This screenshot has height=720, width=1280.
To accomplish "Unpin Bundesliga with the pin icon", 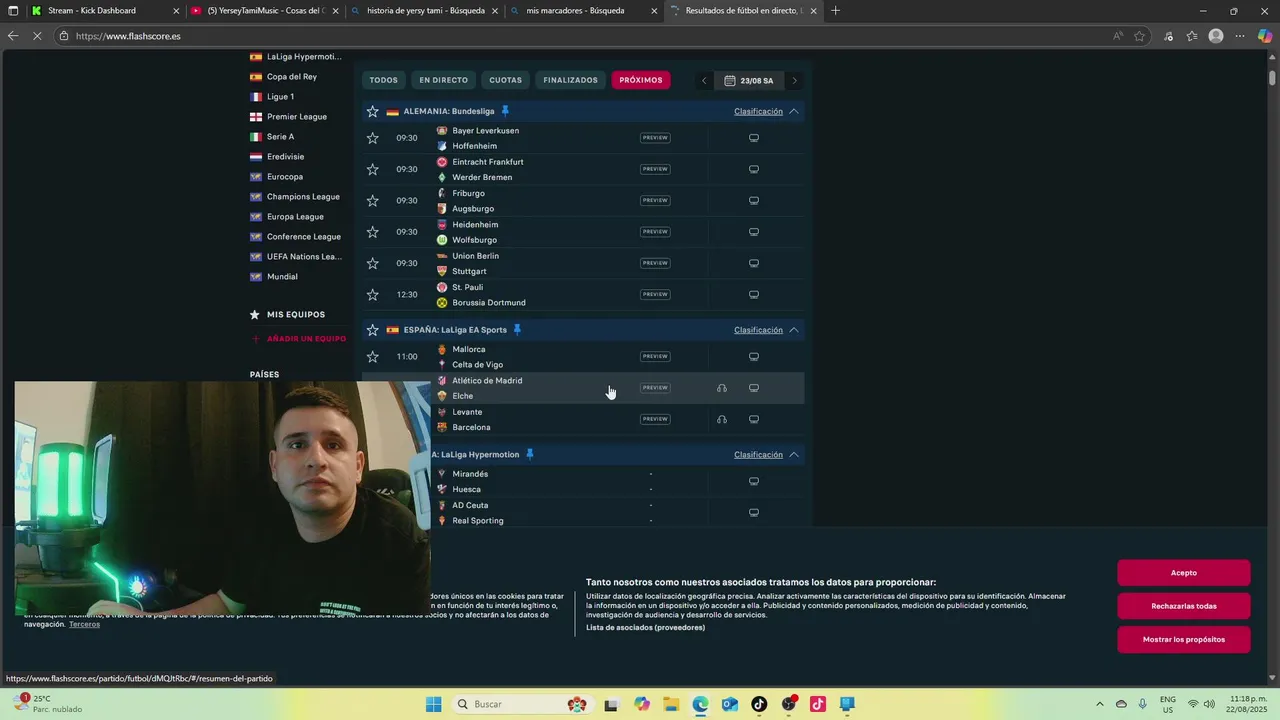I will tap(505, 111).
